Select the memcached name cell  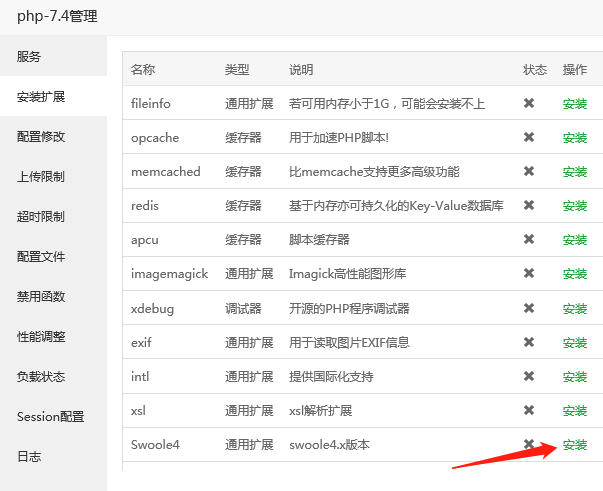[x=166, y=171]
